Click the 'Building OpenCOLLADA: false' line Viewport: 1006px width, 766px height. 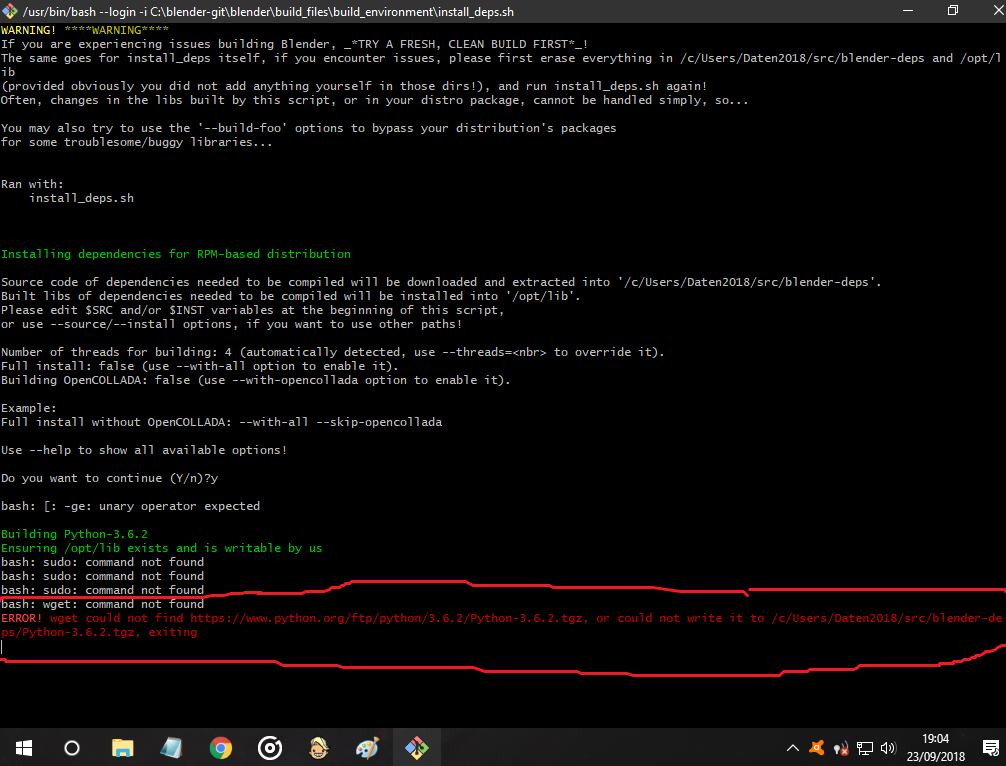pos(255,380)
